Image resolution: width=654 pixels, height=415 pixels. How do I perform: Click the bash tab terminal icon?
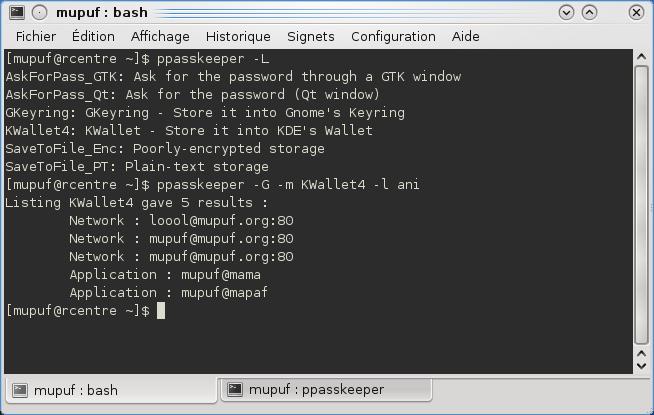point(20,390)
